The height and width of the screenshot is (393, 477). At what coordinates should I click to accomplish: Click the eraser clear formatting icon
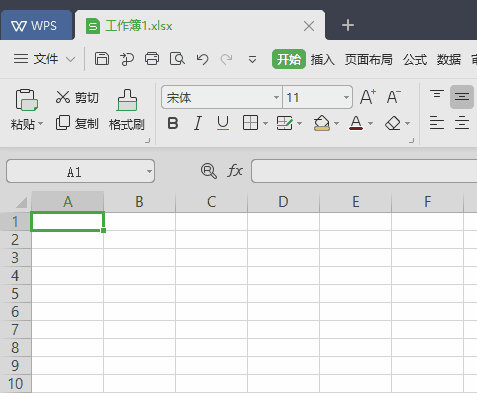pyautogui.click(x=393, y=123)
